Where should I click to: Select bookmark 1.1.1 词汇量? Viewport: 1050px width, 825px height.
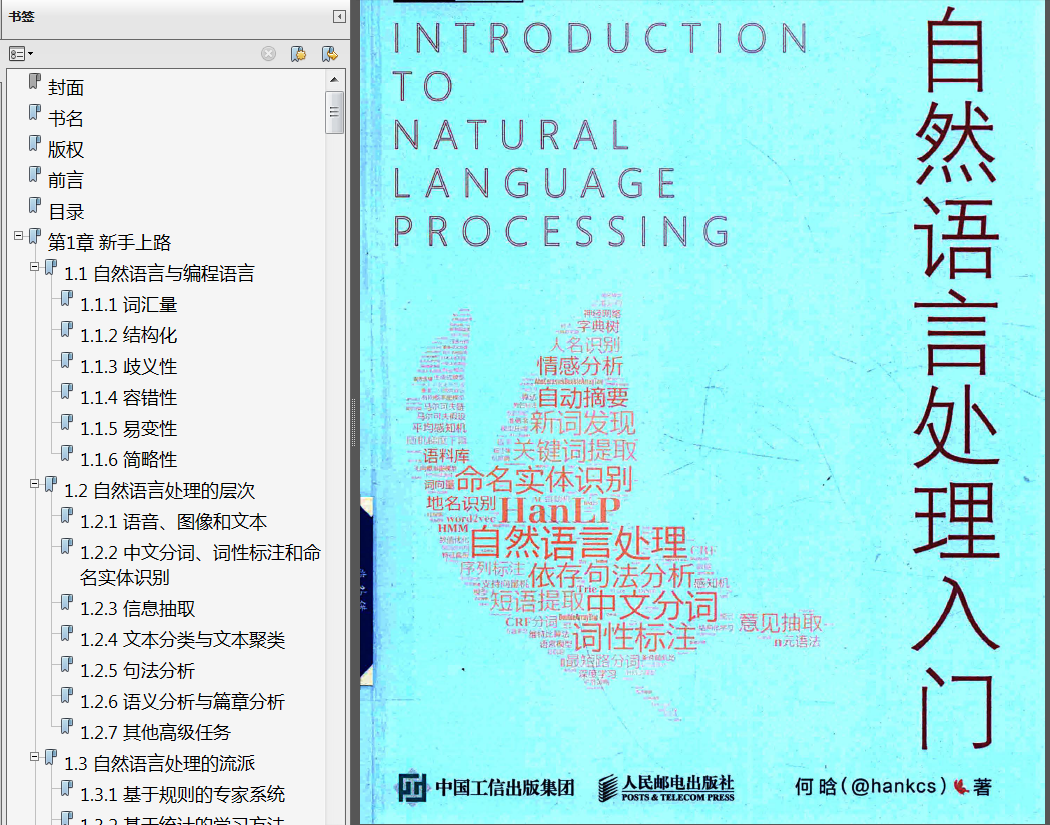pyautogui.click(x=129, y=305)
